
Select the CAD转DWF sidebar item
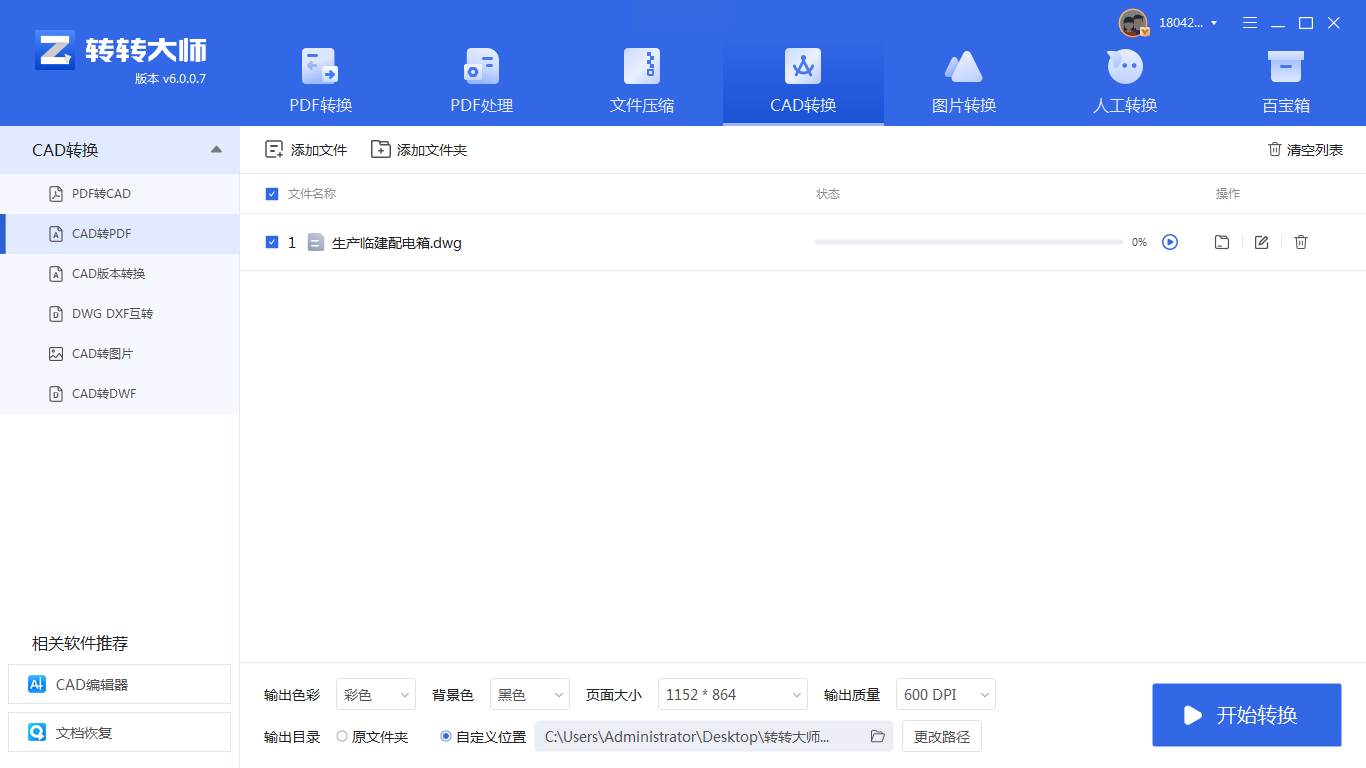tap(120, 394)
